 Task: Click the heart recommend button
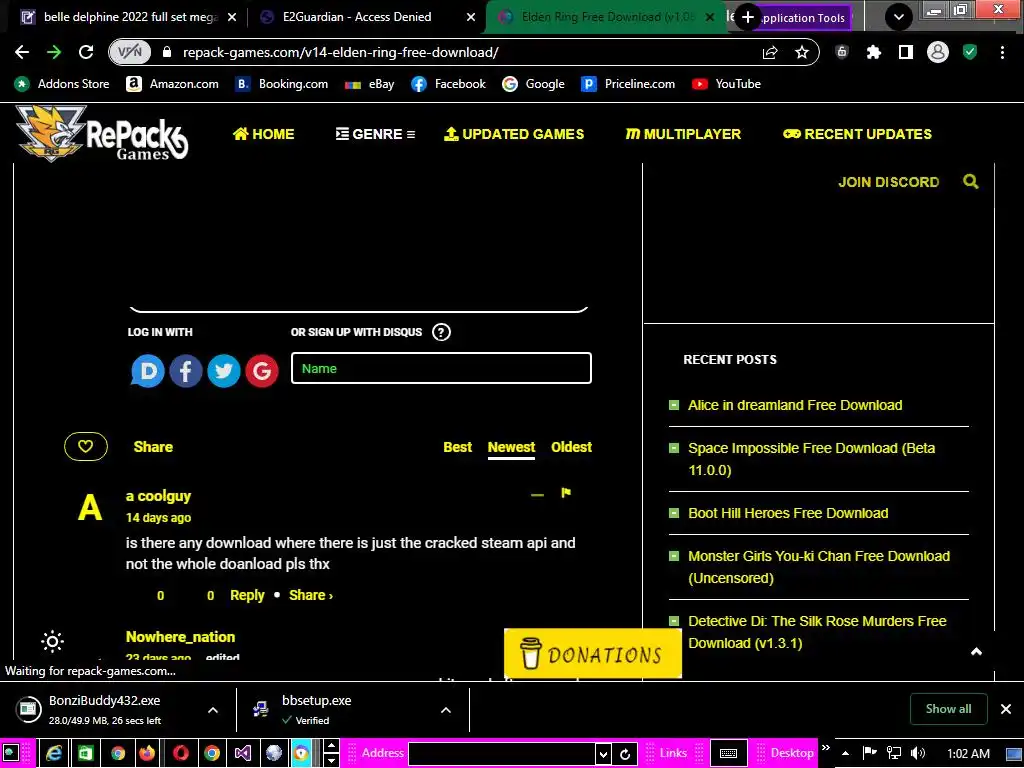point(86,447)
